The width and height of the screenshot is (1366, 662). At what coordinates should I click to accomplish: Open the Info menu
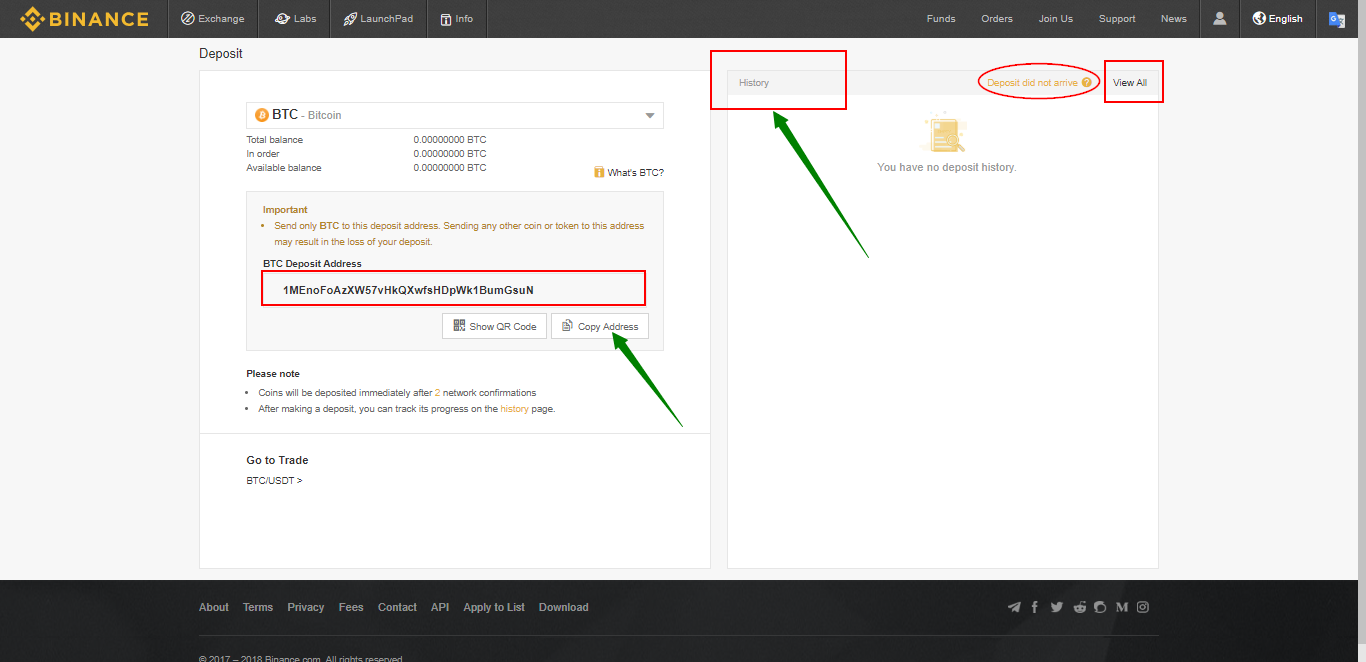coord(457,19)
